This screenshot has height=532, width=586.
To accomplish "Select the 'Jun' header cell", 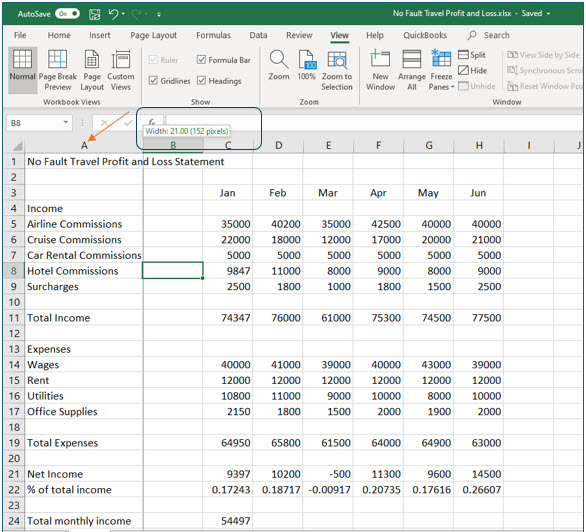I will point(478,193).
